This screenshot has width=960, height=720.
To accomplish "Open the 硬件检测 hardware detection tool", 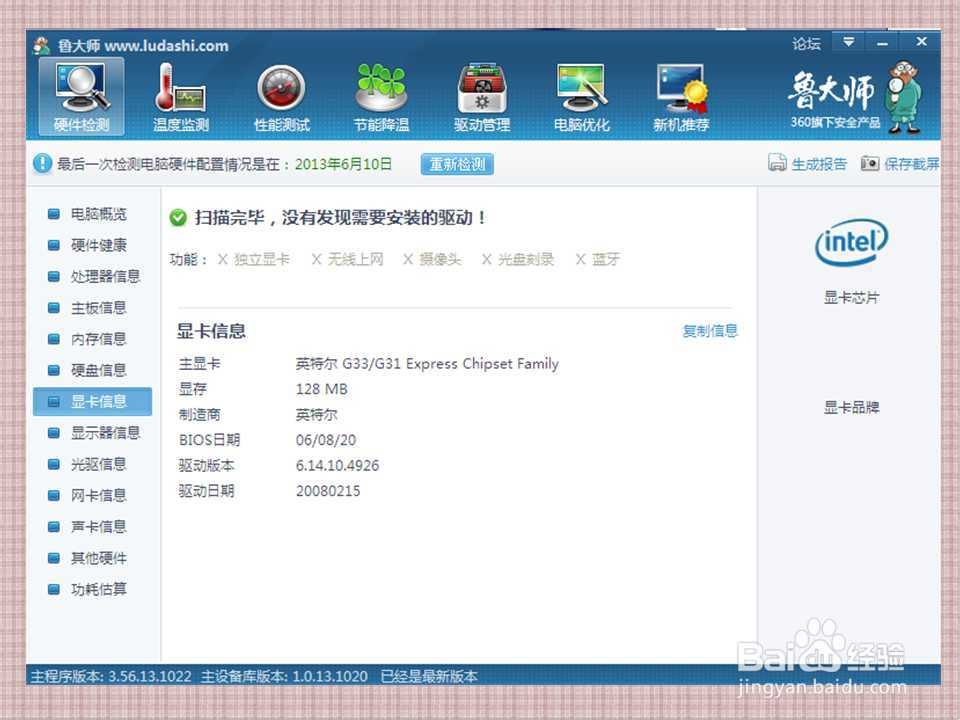I will click(x=81, y=97).
